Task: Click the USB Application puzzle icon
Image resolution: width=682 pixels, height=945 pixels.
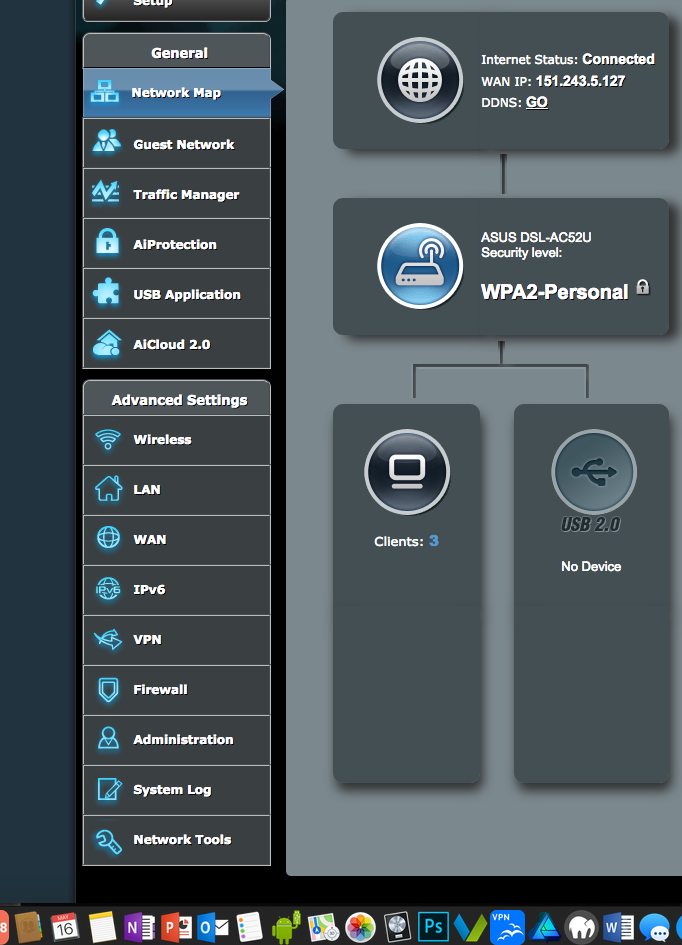Action: (x=107, y=292)
